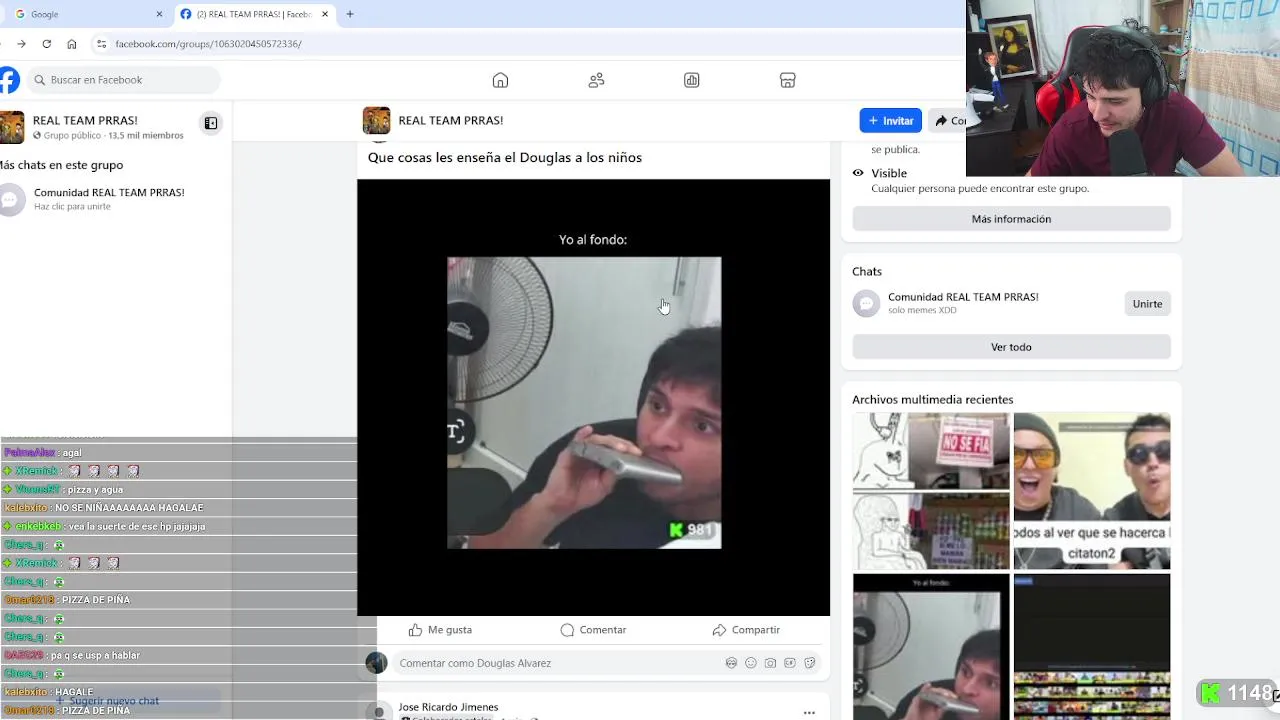Open emoji picker in comment box
Viewport: 1280px width, 720px height.
751,663
